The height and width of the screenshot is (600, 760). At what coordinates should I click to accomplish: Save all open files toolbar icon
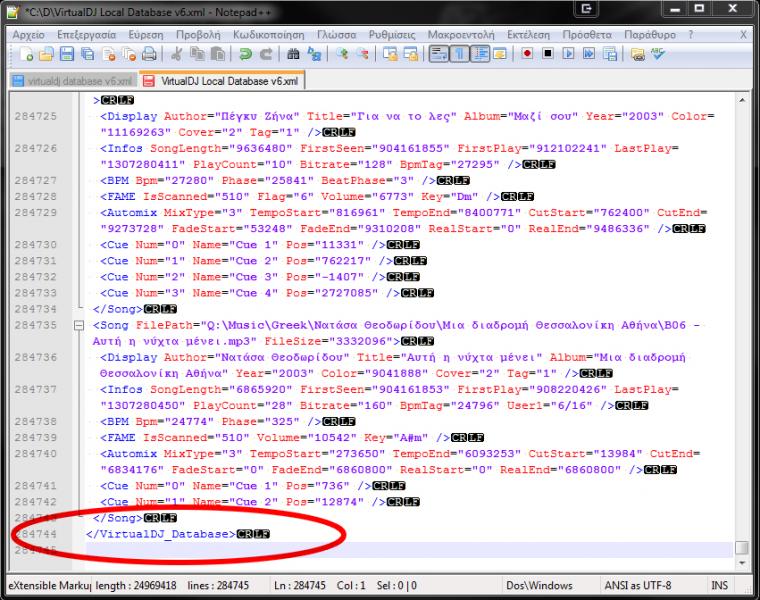coord(88,54)
